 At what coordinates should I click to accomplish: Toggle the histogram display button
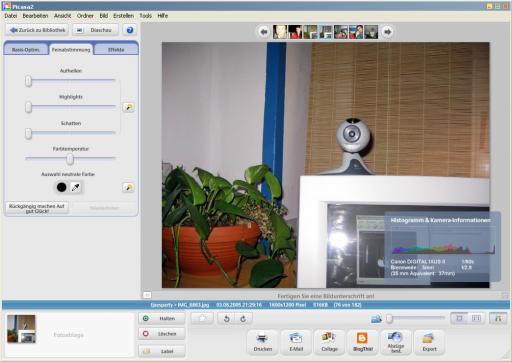point(498,318)
